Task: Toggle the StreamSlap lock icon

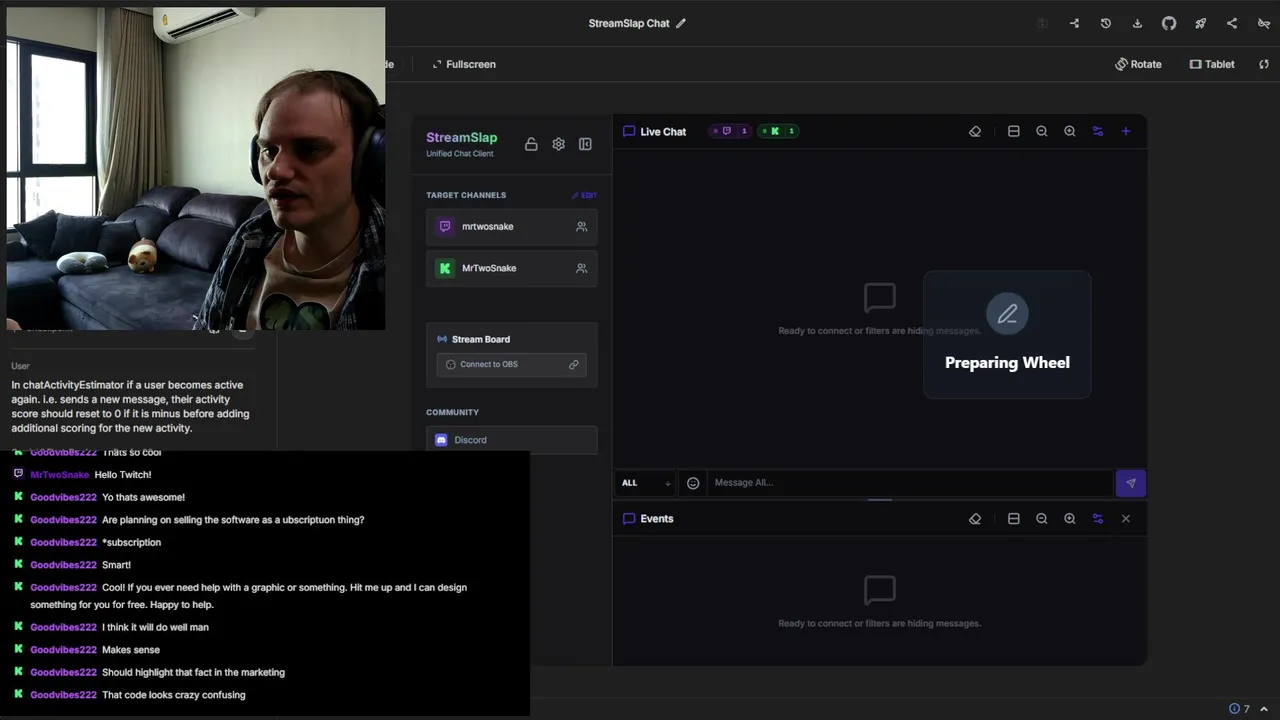Action: pyautogui.click(x=531, y=144)
